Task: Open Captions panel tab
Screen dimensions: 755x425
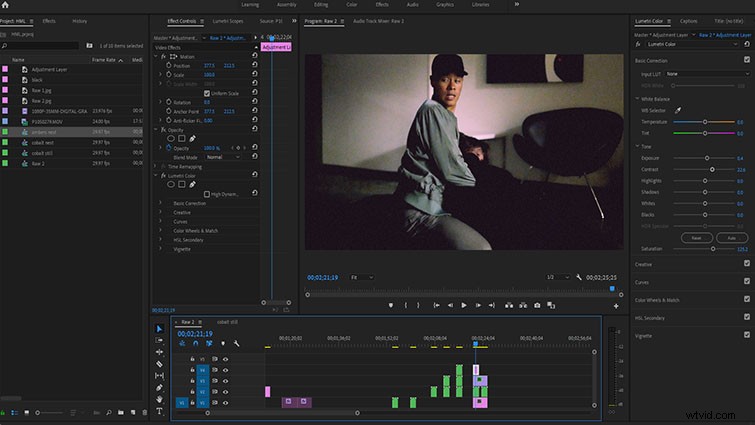Action: coord(689,21)
